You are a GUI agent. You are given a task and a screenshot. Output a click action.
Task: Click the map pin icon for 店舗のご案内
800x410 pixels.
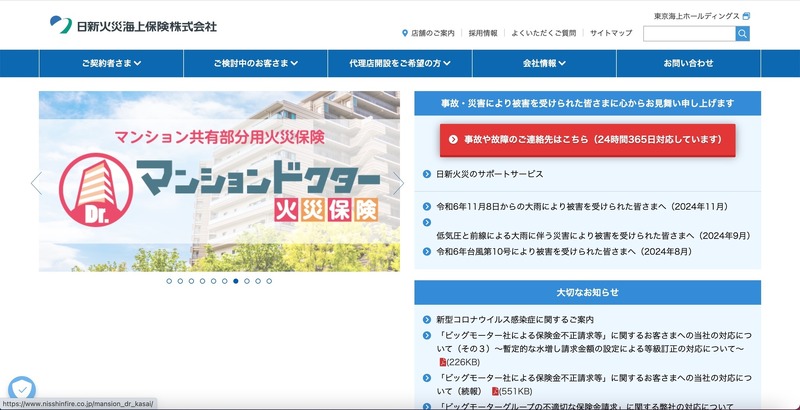coord(404,33)
